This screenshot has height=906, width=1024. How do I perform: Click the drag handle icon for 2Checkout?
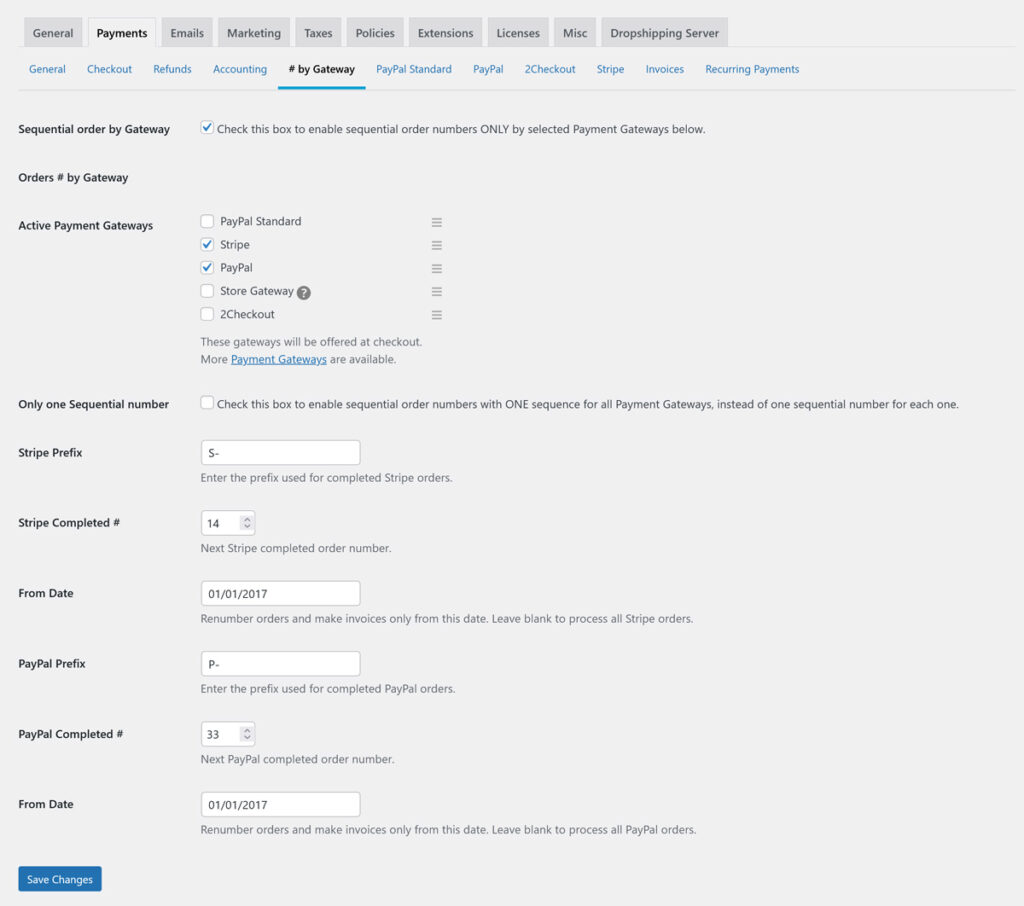[436, 315]
